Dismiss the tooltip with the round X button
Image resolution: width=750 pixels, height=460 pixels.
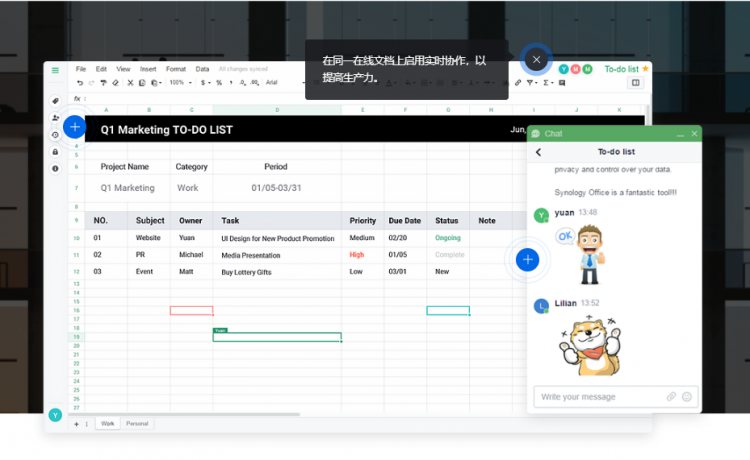coord(536,60)
